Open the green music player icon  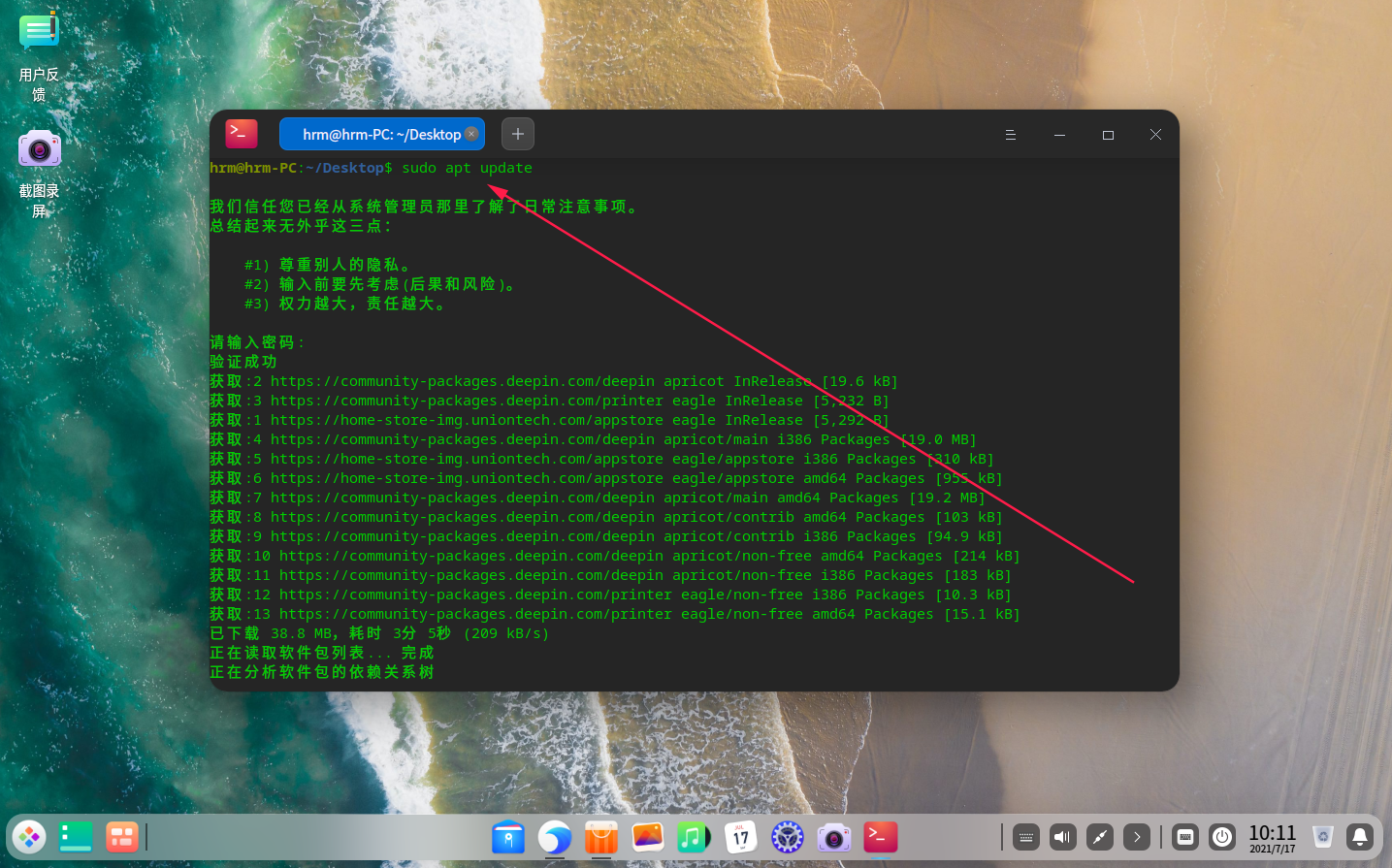[x=694, y=837]
